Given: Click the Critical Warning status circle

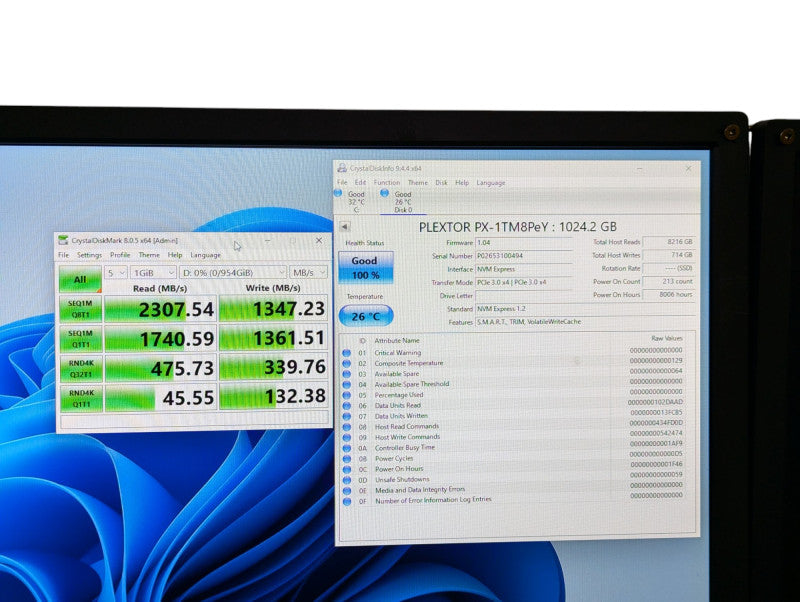Looking at the screenshot, I should click(x=346, y=353).
